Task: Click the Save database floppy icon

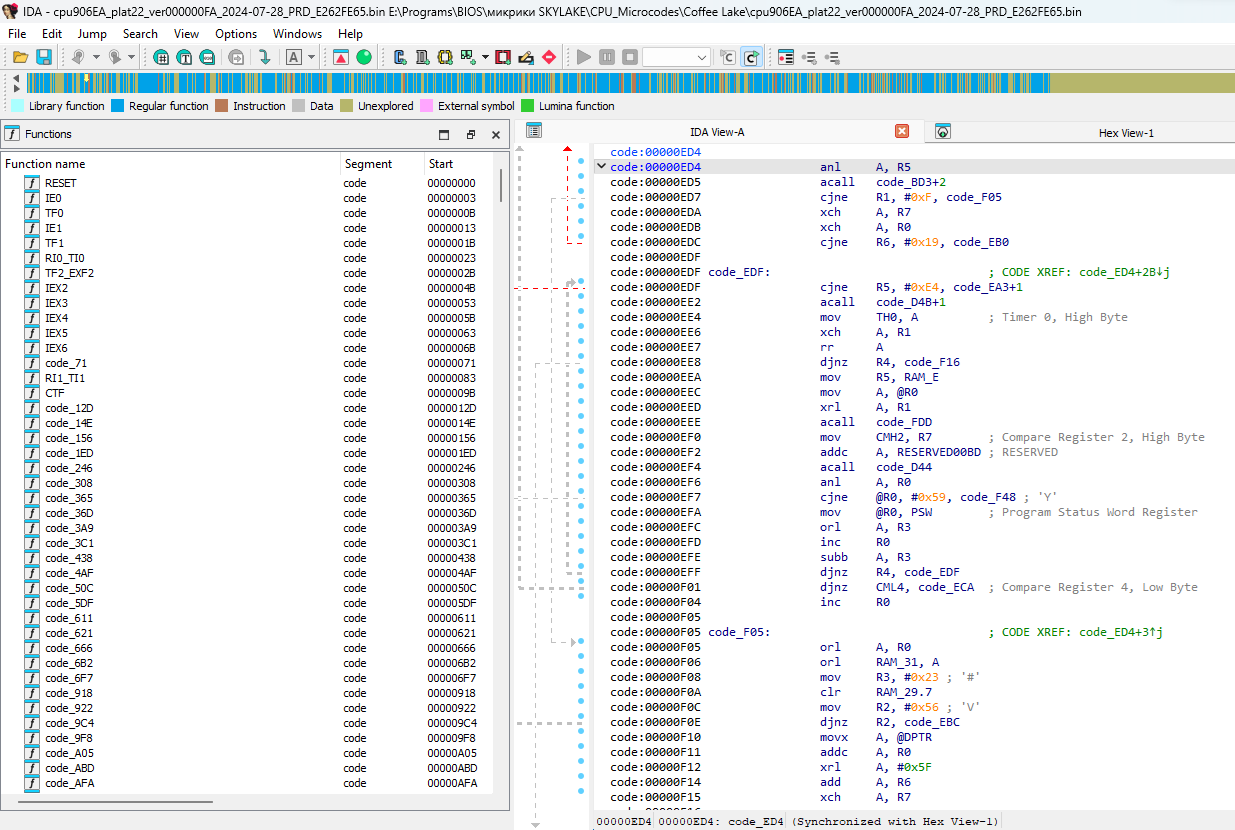Action: [x=44, y=57]
